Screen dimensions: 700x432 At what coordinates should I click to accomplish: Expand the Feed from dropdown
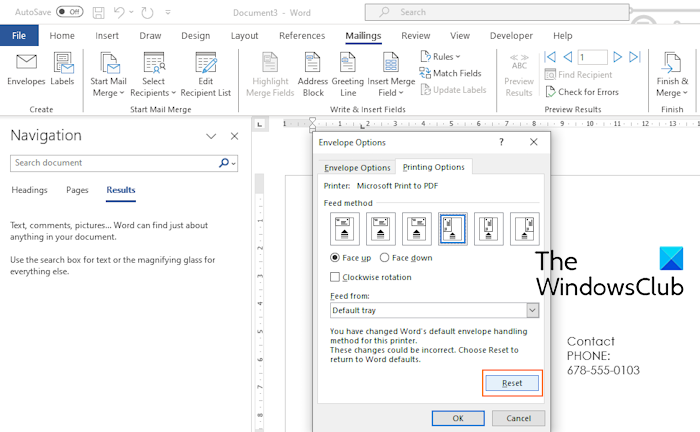pos(532,311)
